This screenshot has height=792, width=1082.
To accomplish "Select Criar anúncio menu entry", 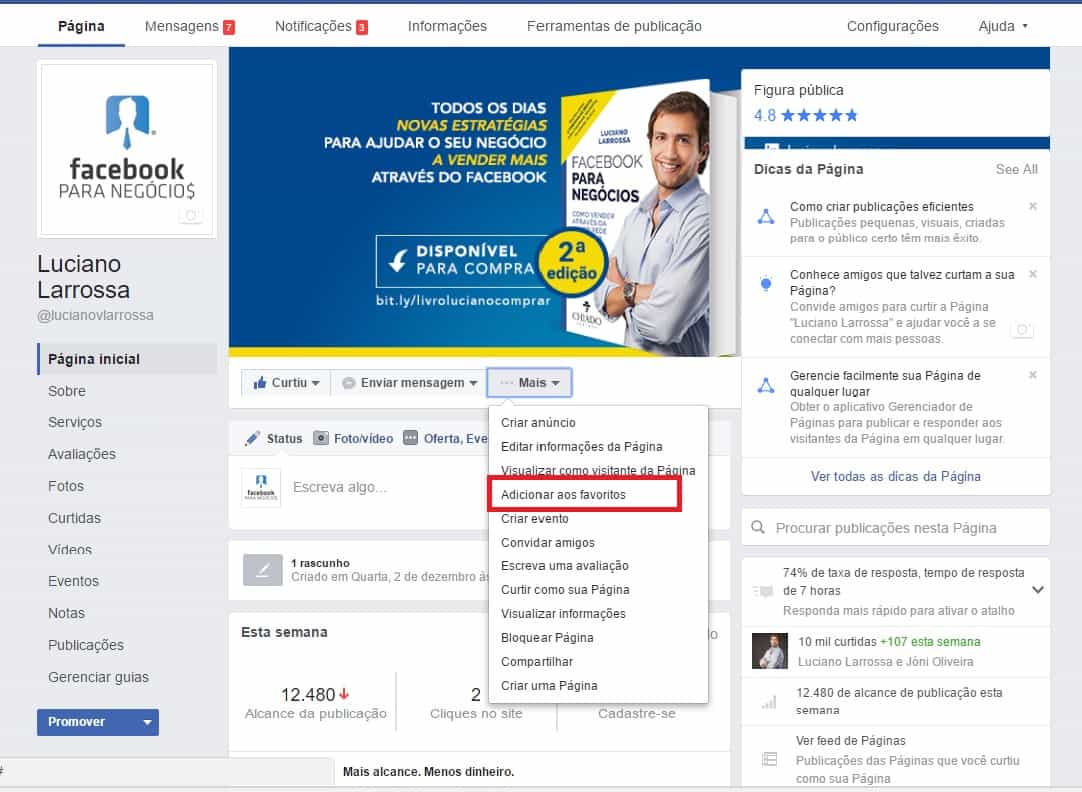I will [538, 423].
